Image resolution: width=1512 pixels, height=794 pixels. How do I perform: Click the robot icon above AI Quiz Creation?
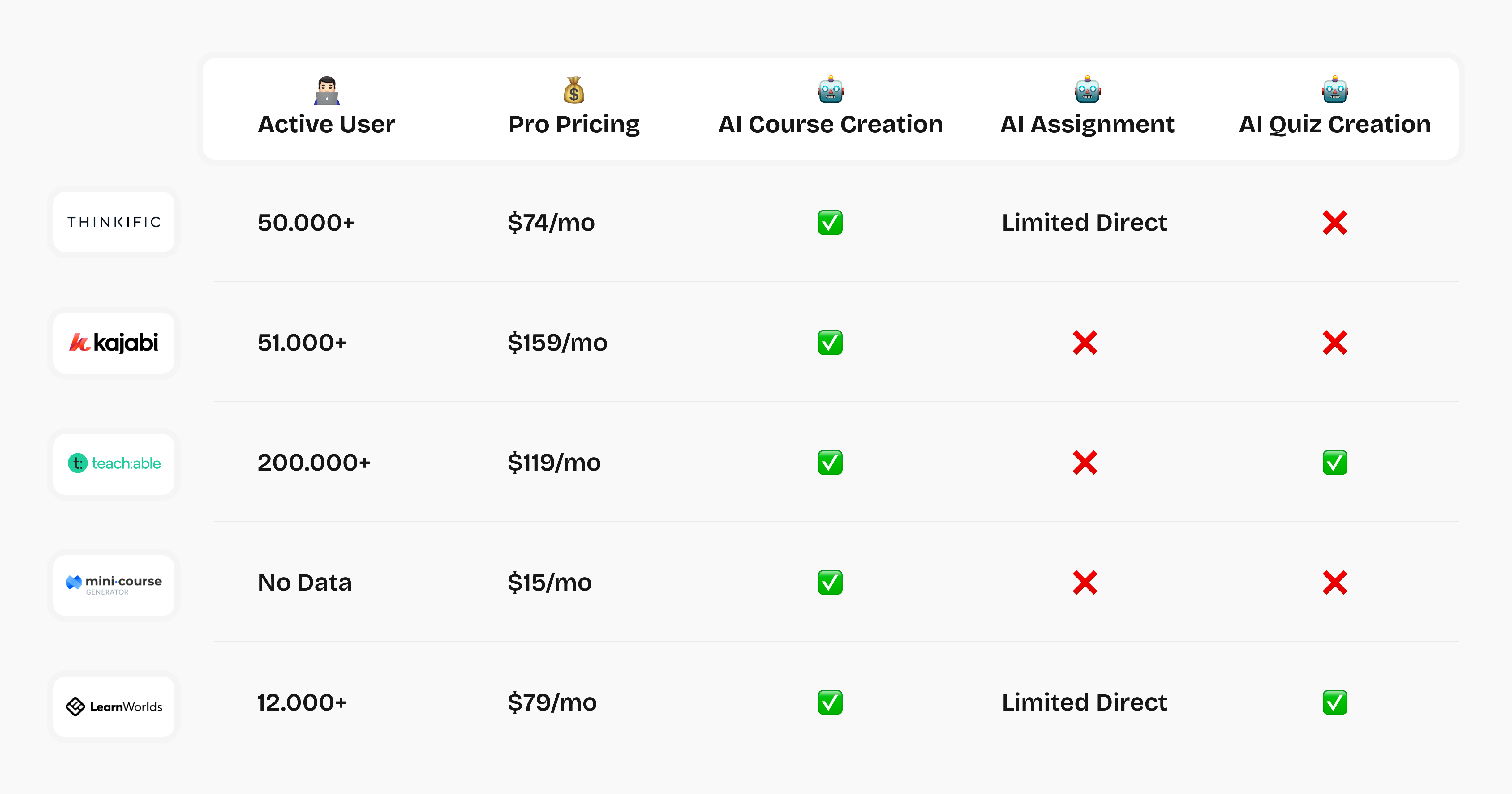click(x=1335, y=89)
